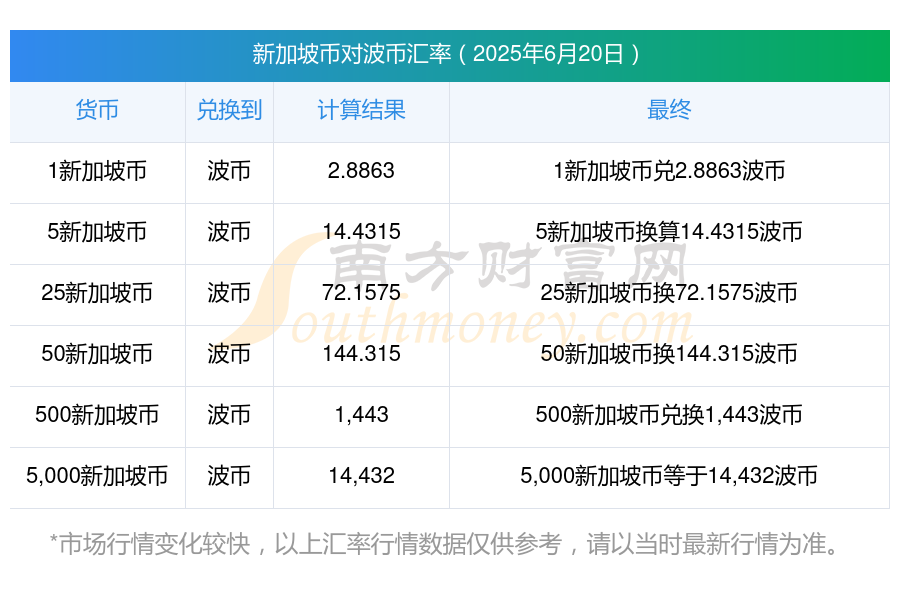Viewport: 900px width, 600px height.
Task: Click '波币' in the 5新加坡币 row
Action: click(229, 232)
